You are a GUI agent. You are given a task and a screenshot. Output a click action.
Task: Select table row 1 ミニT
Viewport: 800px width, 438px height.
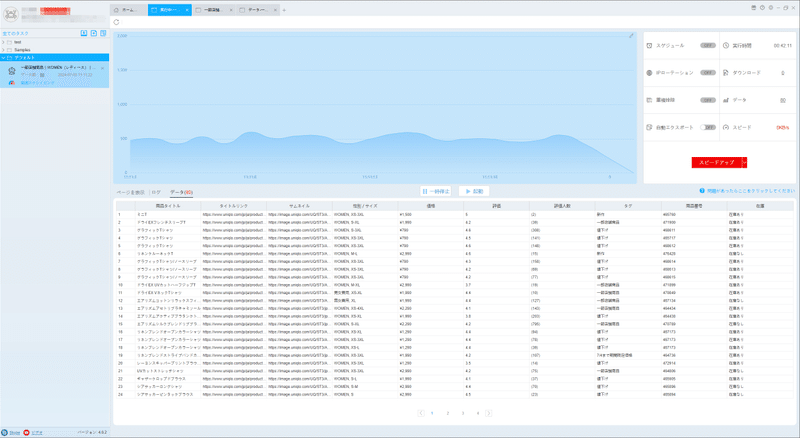pos(454,214)
